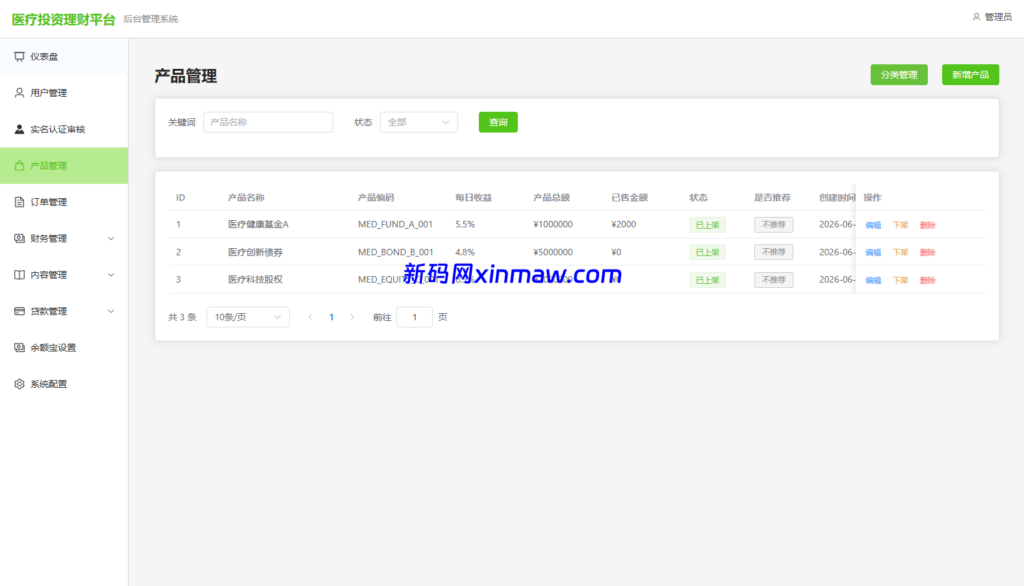Viewport: 1024px width, 586px height.
Task: Click the 系统配置 gear icon
Action: [x=19, y=384]
